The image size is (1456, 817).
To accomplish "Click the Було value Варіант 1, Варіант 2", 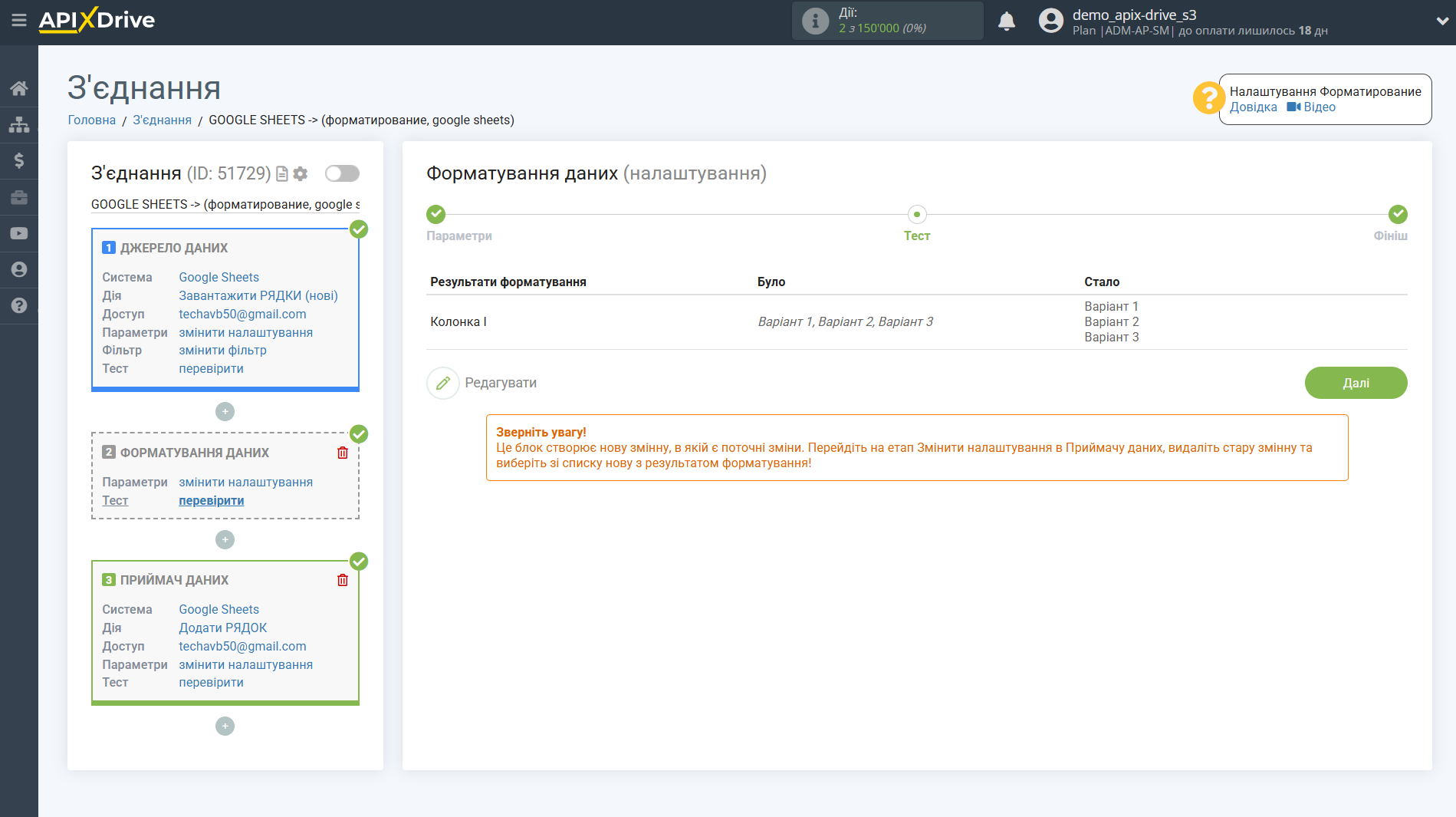I will pyautogui.click(x=845, y=321).
